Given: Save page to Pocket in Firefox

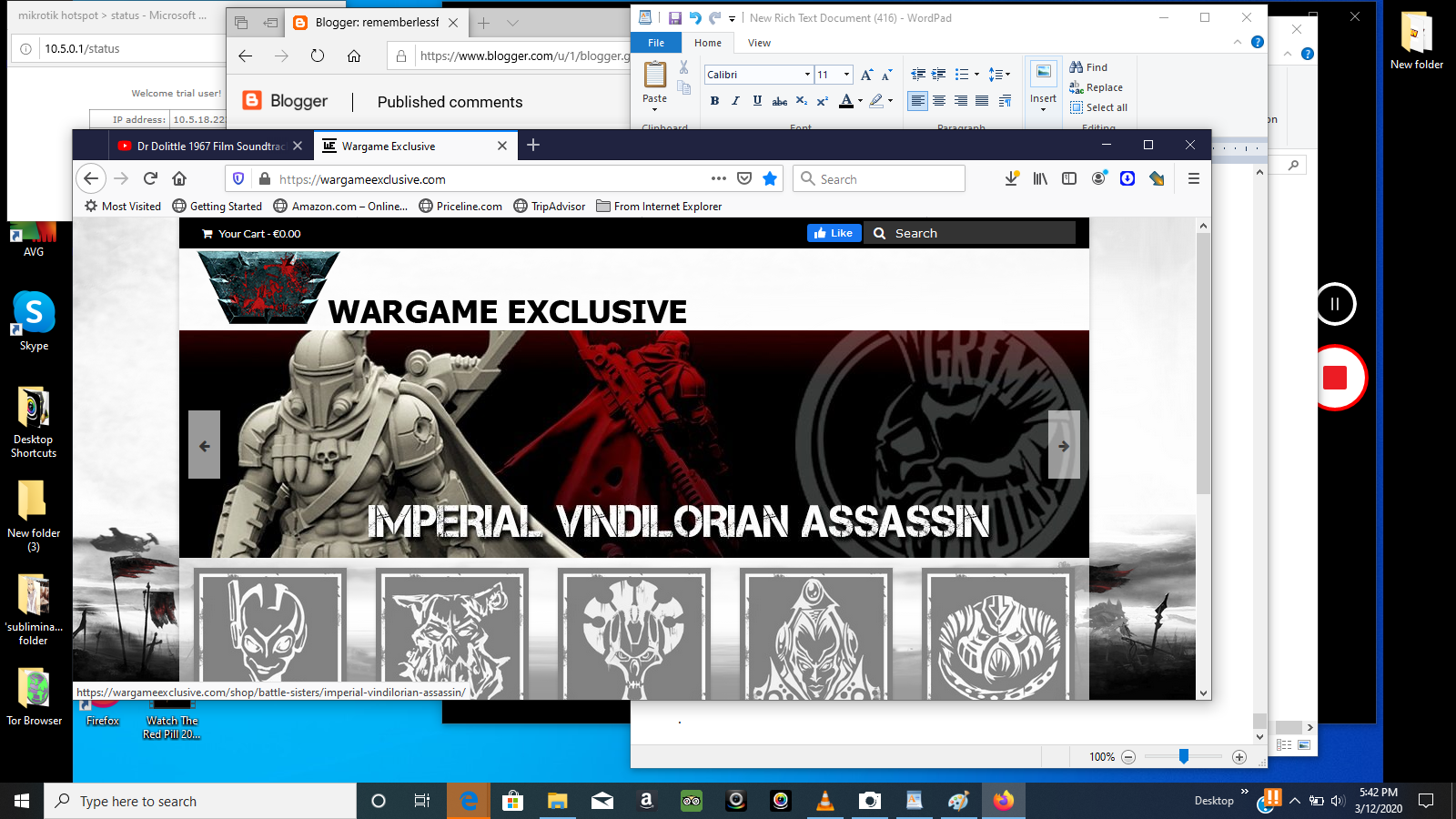Looking at the screenshot, I should 744,178.
